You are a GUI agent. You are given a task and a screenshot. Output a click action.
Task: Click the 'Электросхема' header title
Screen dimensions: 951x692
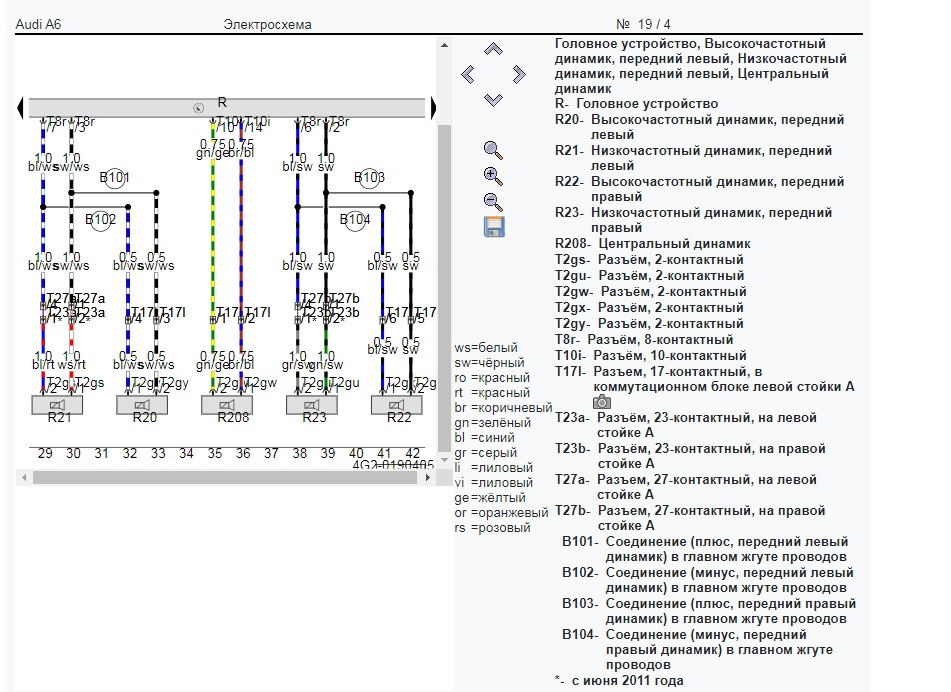tap(267, 24)
